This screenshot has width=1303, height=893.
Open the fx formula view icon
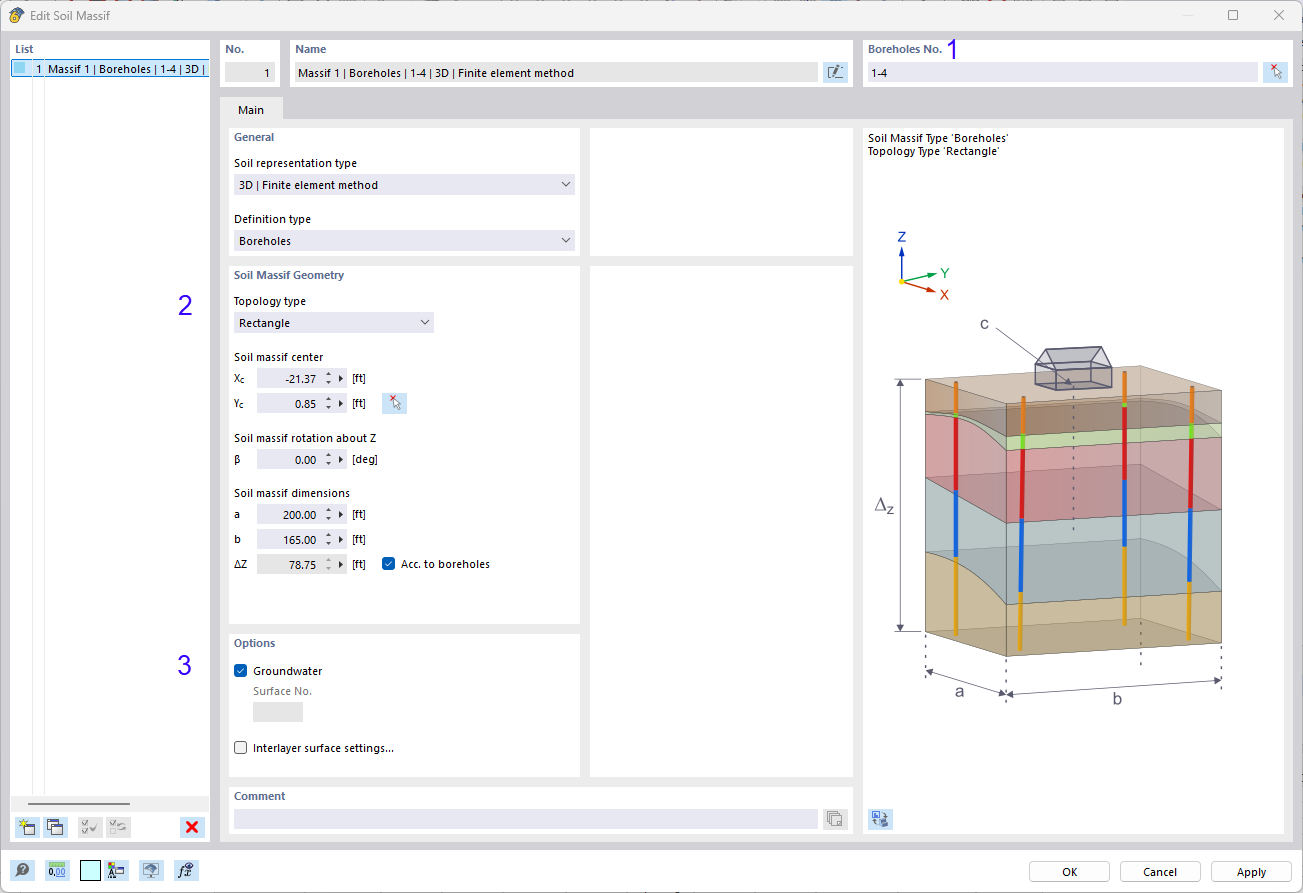pyautogui.click(x=186, y=871)
